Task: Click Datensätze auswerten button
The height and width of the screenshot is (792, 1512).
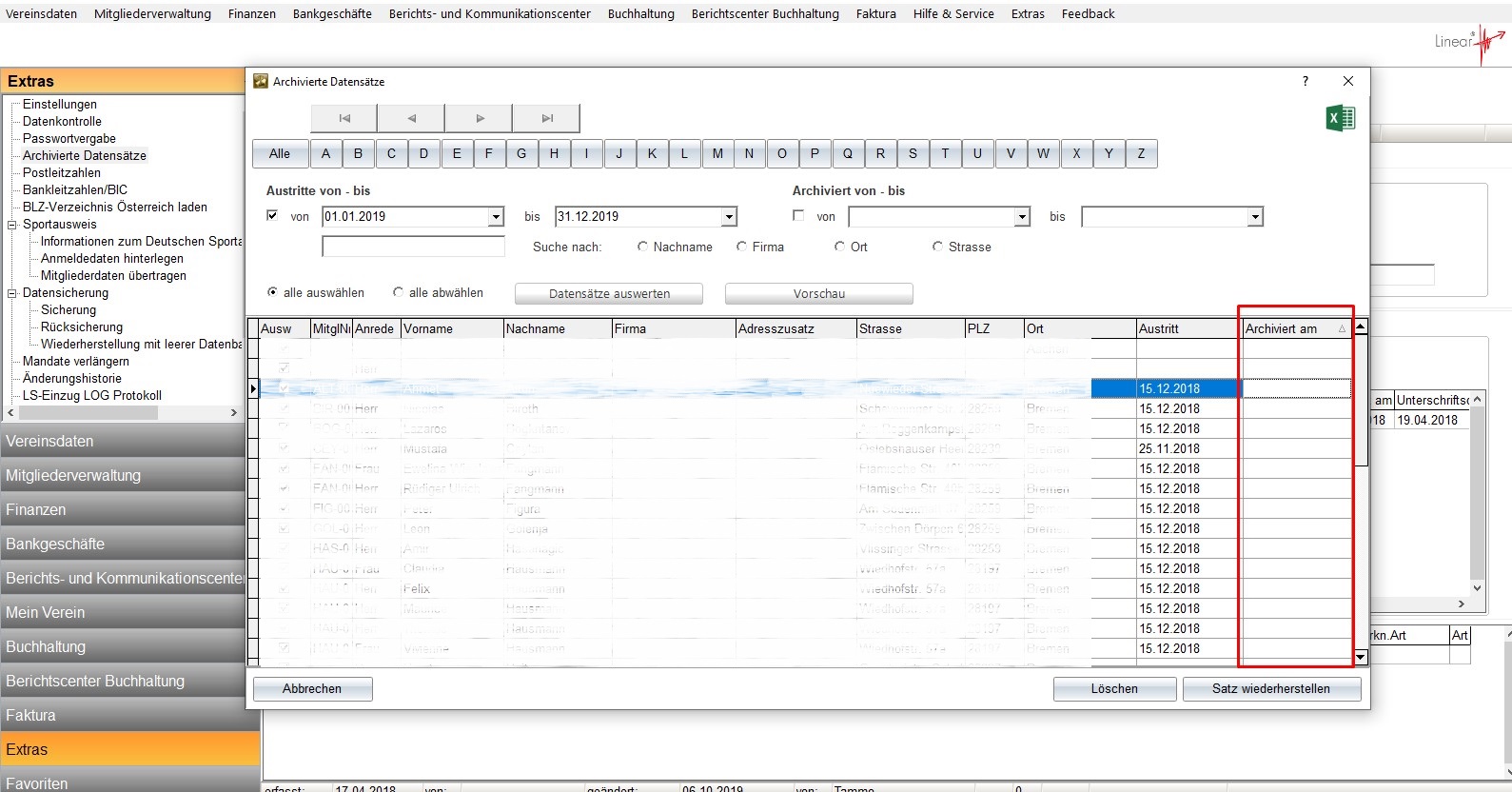Action: coord(609,293)
